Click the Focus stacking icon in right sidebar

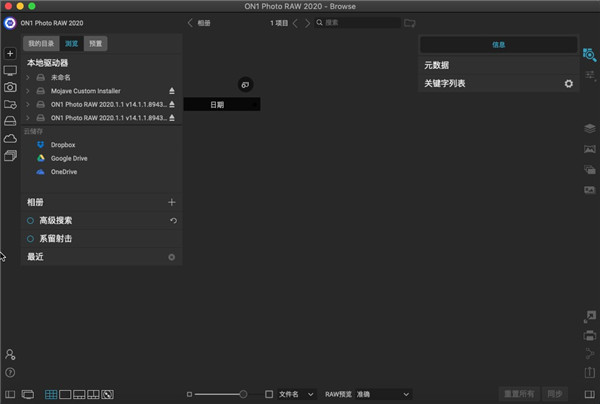pyautogui.click(x=590, y=190)
